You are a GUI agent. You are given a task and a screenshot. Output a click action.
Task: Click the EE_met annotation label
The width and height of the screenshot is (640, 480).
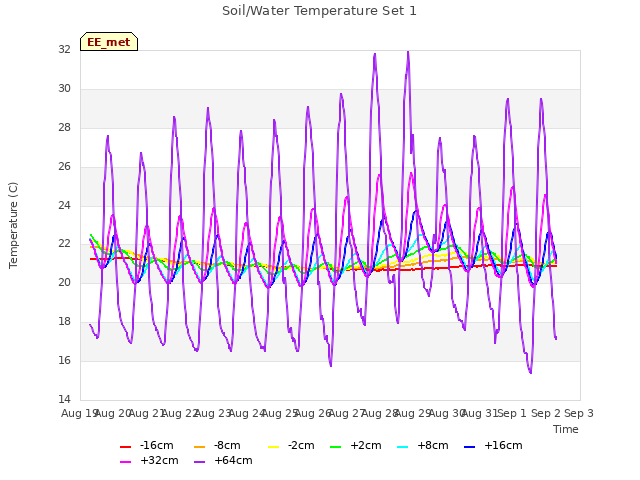(109, 42)
